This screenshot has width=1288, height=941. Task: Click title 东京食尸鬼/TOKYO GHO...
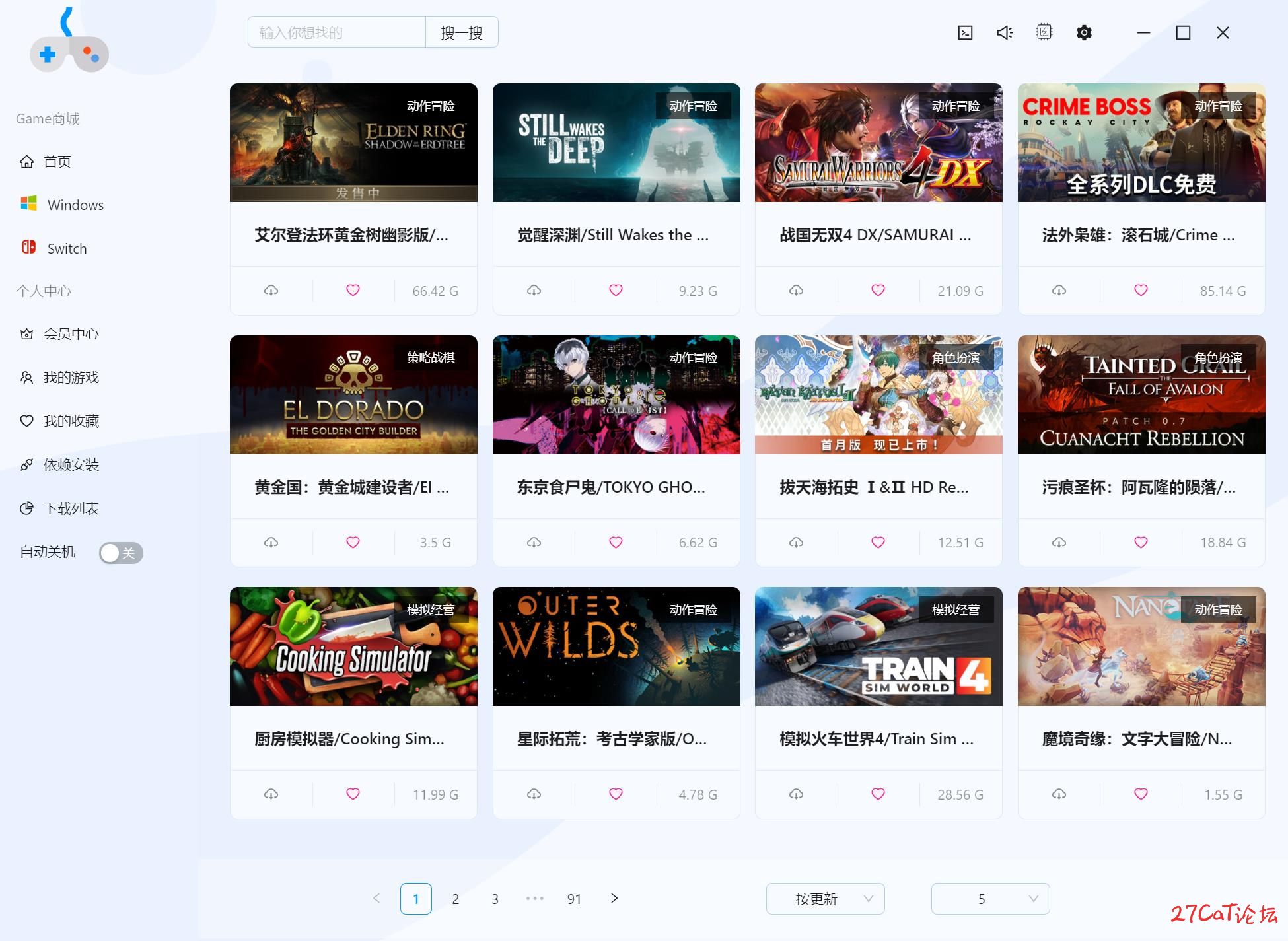(x=611, y=487)
